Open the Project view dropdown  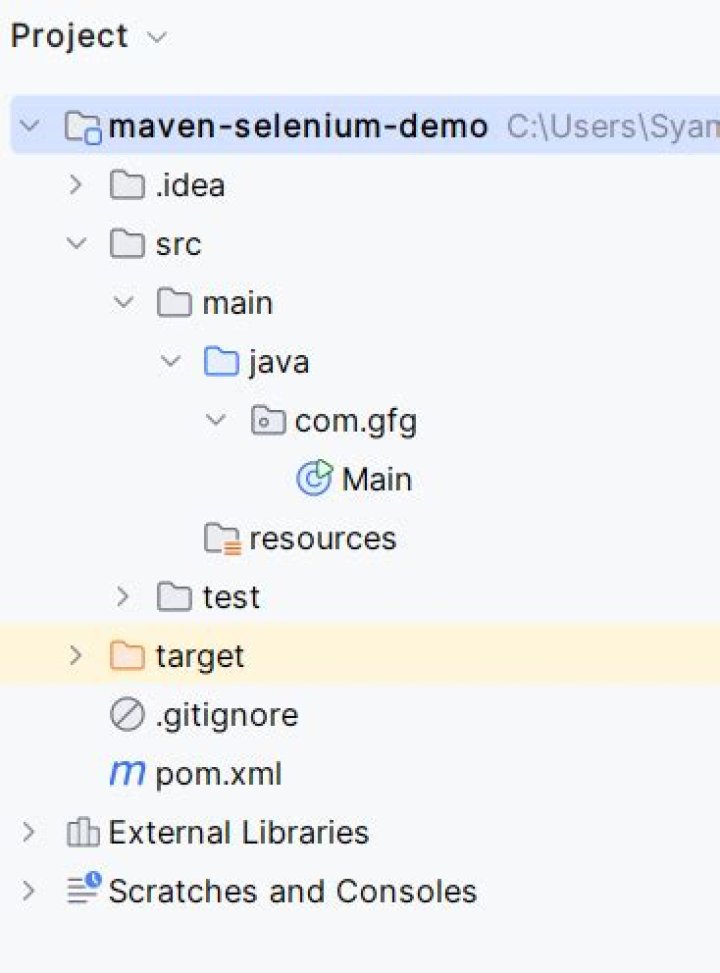tap(156, 37)
